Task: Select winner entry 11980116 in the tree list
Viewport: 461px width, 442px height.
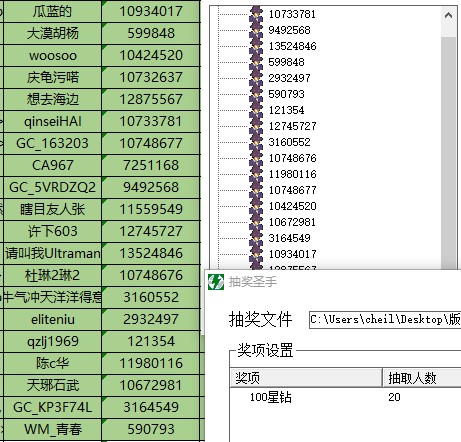Action: tap(292, 174)
